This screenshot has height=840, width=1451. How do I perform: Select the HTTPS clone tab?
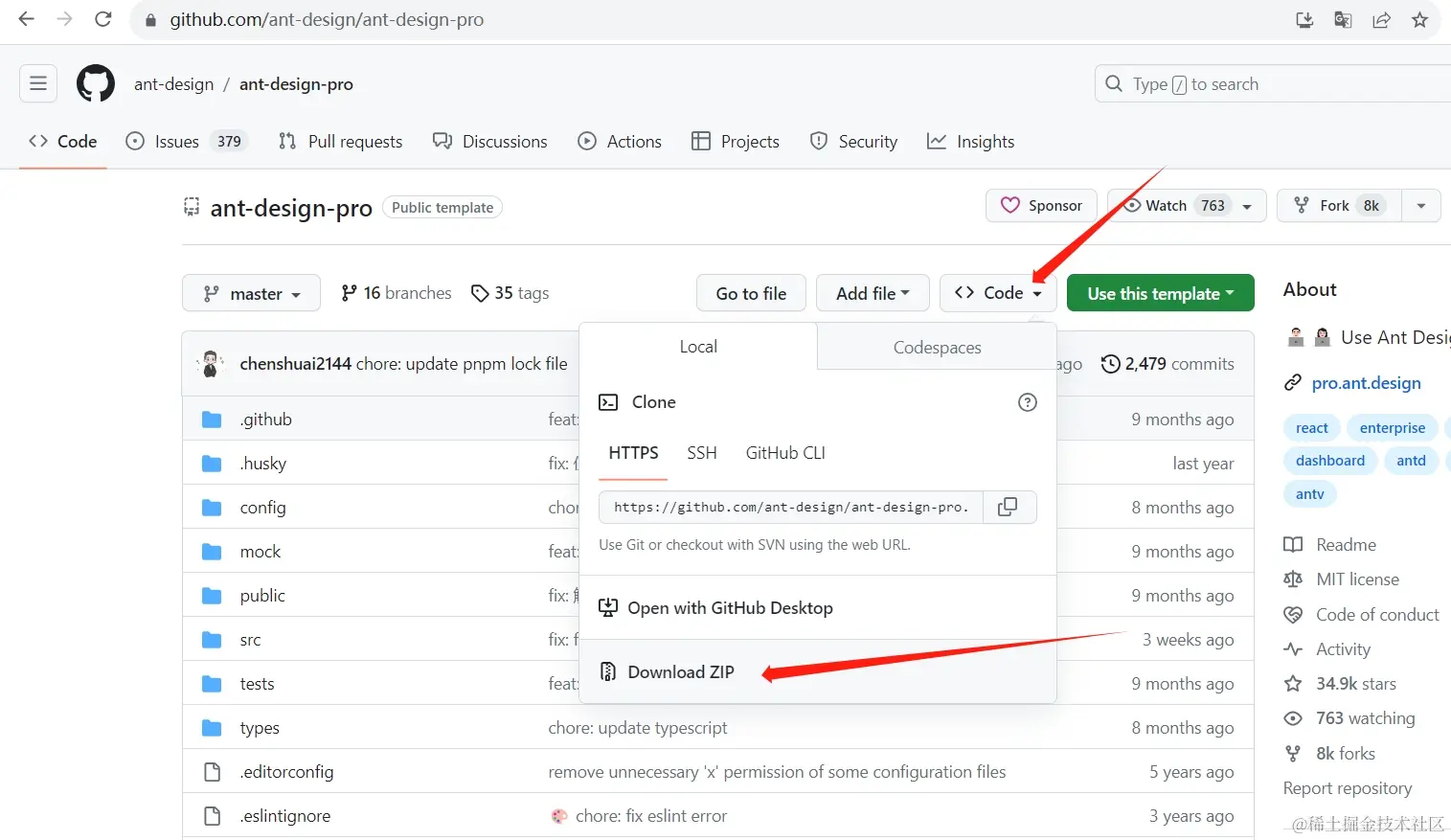tap(633, 453)
